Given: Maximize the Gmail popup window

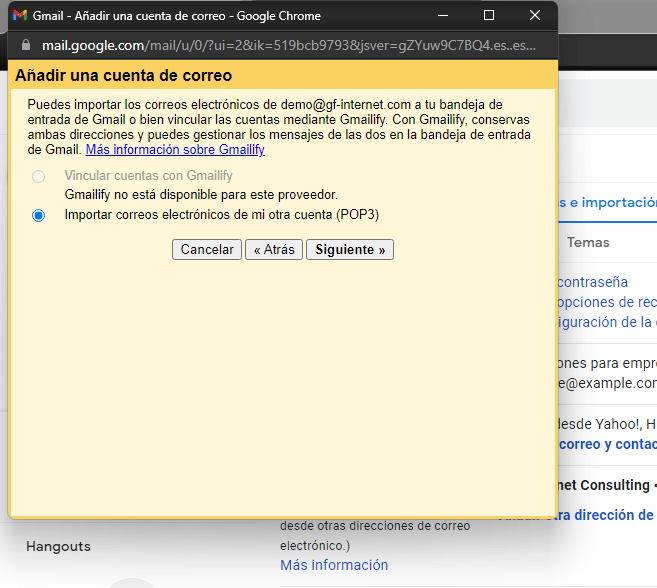Looking at the screenshot, I should coord(489,16).
